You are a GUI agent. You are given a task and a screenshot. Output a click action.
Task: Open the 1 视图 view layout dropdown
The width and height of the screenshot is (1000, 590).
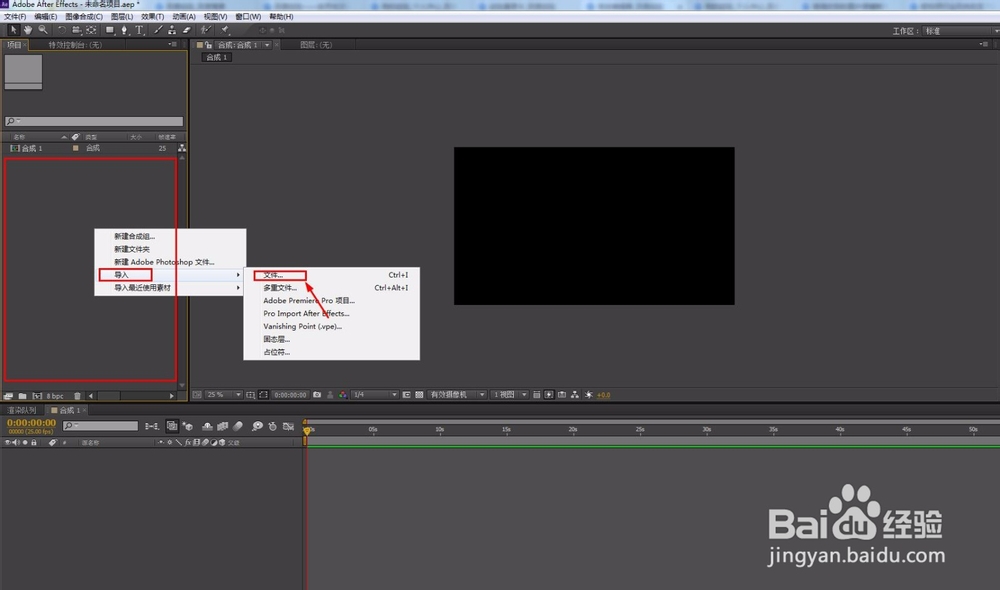(510, 395)
